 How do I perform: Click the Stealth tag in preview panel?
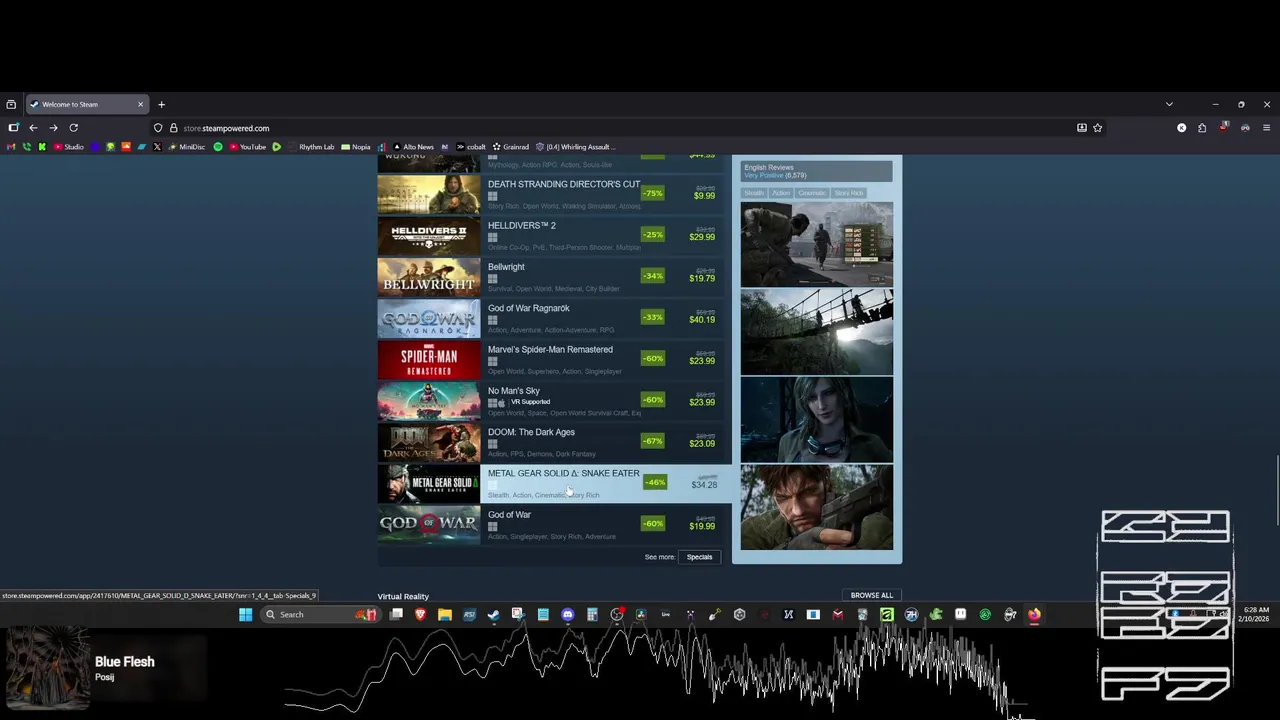[x=753, y=193]
